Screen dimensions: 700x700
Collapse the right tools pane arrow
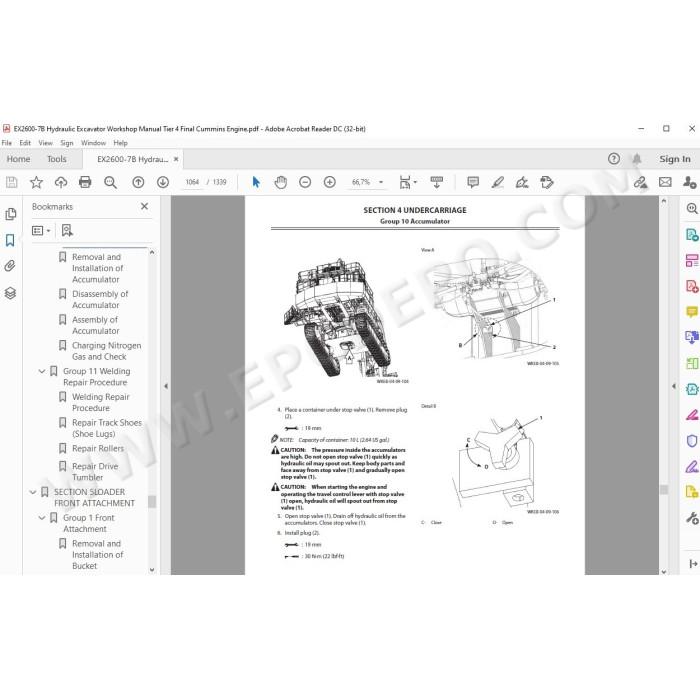click(x=674, y=386)
